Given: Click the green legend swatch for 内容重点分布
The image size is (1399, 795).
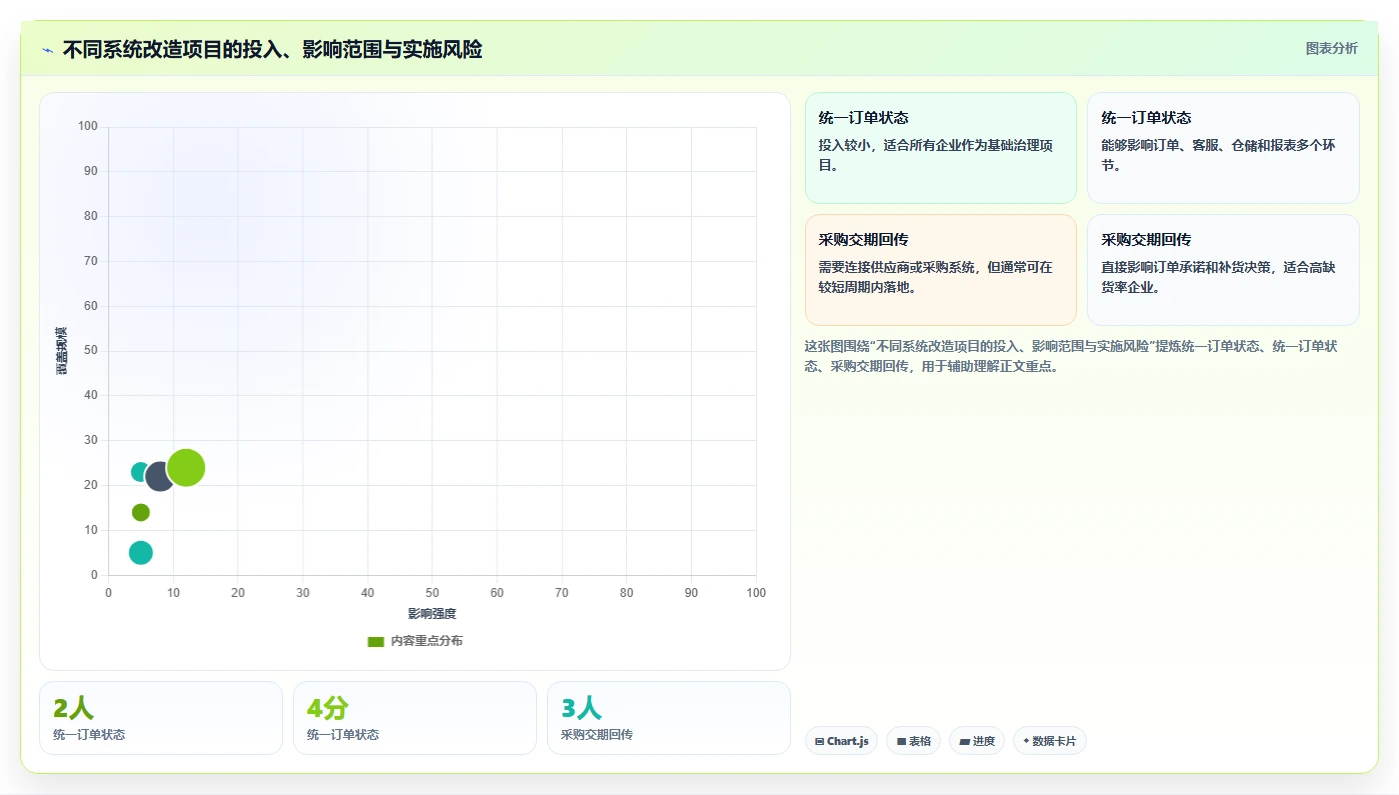Looking at the screenshot, I should 376,642.
